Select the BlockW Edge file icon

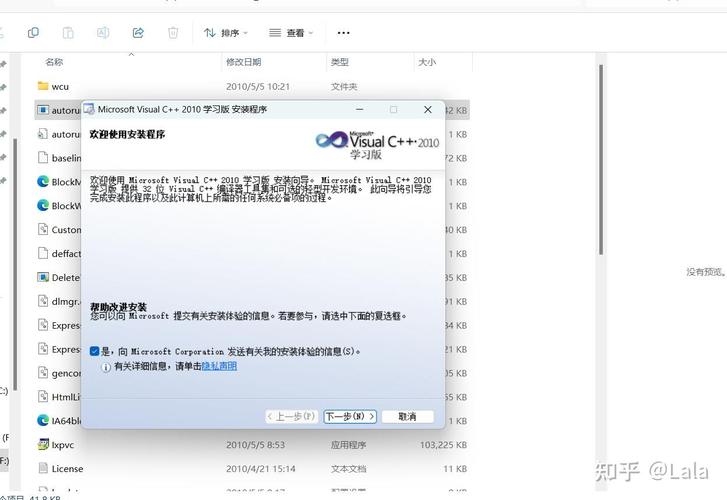(43, 205)
